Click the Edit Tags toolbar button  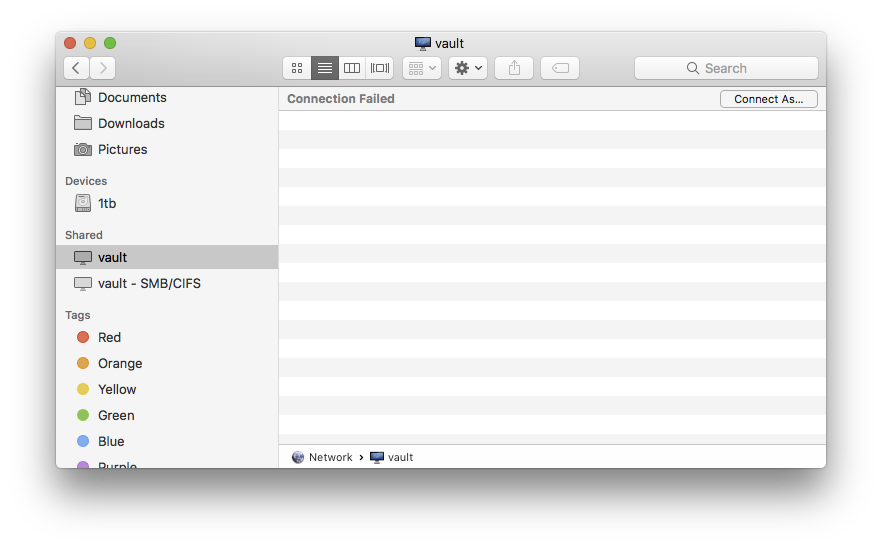coord(560,68)
